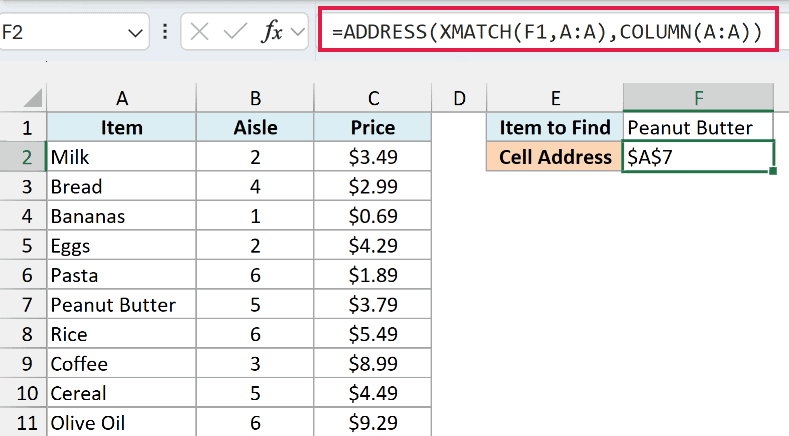Click the aisle value for Bananas
Screen dimensions: 789x436
click(x=255, y=216)
